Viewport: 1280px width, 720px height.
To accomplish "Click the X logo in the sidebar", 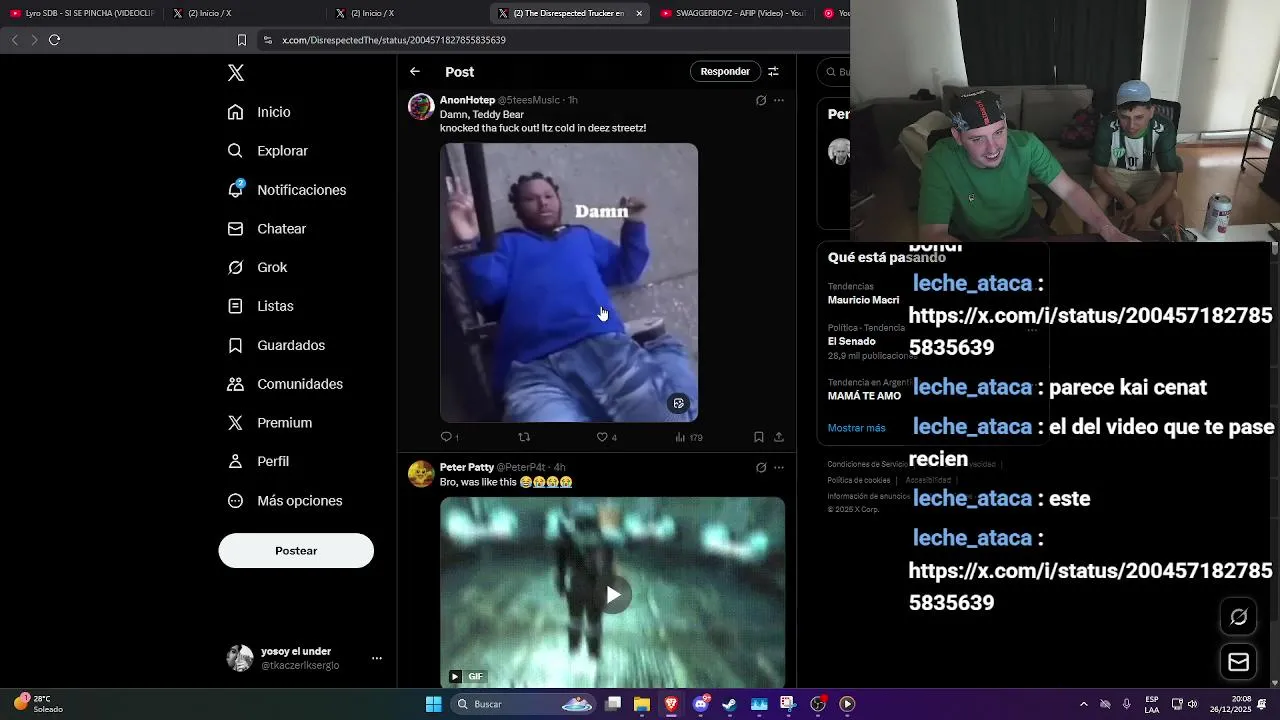I will click(x=236, y=73).
